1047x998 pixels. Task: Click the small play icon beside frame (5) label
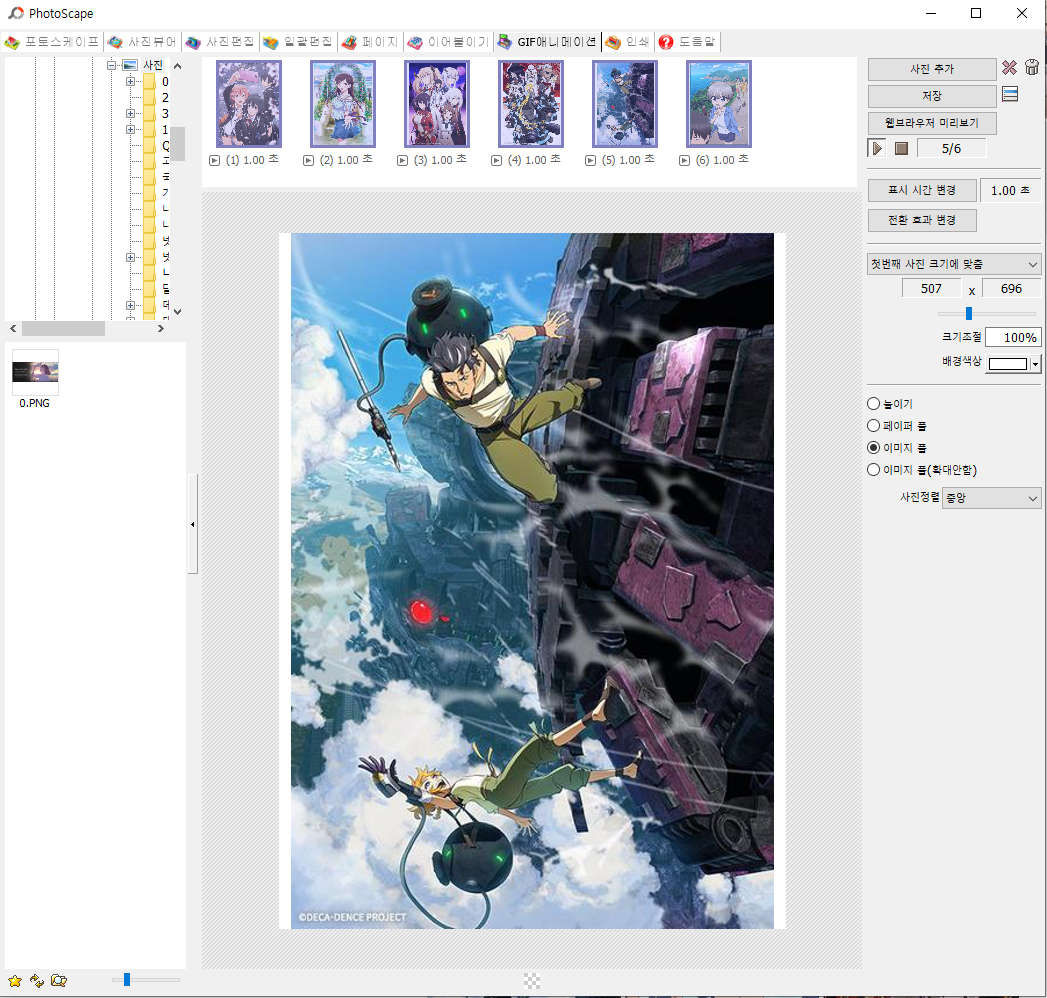(590, 161)
